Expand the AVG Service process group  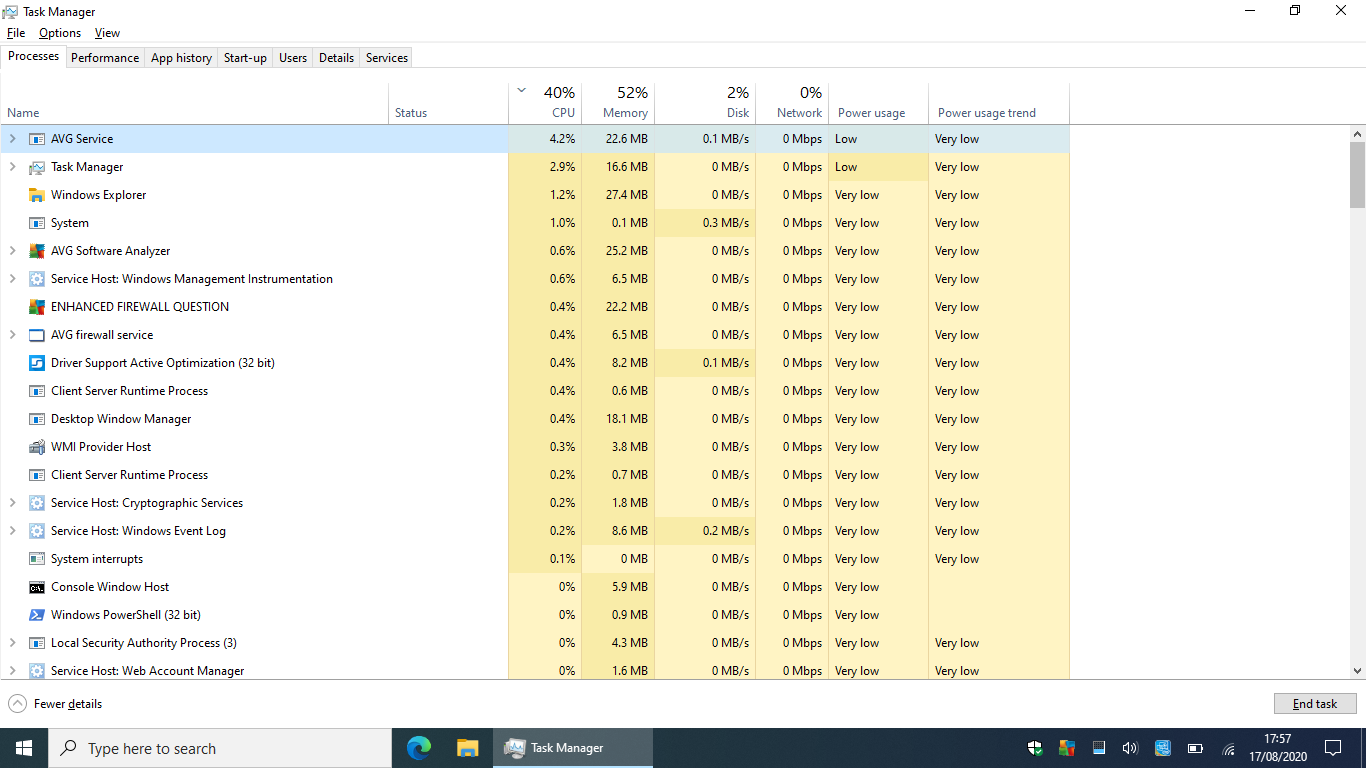point(13,139)
